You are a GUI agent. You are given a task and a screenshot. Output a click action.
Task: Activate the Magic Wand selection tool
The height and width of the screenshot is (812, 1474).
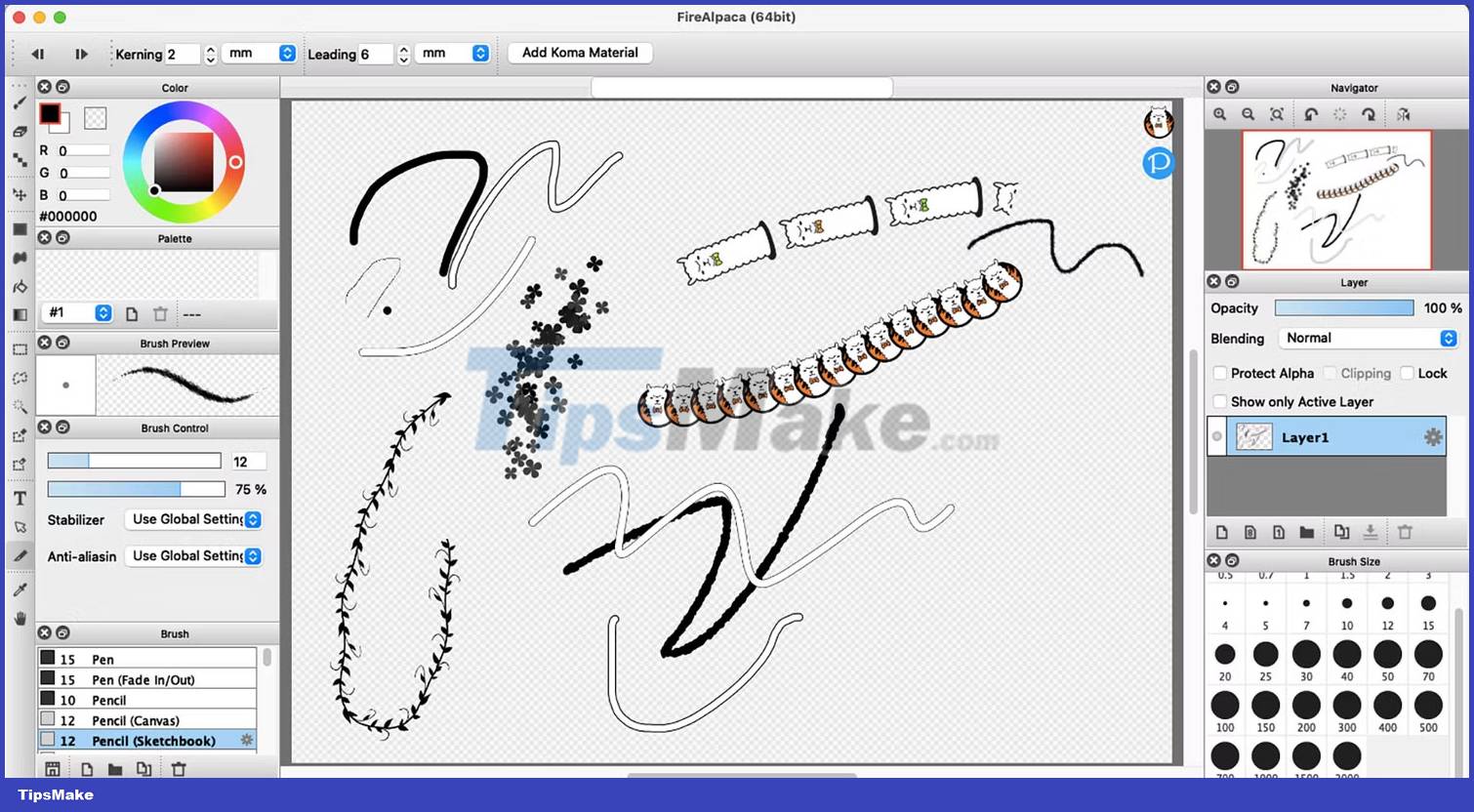20,407
